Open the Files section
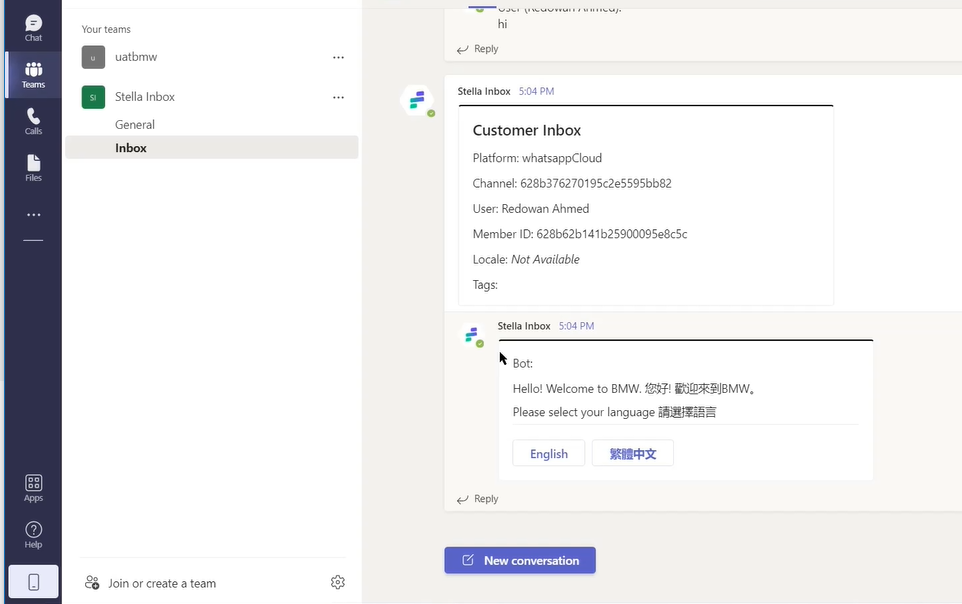Viewport: 962px width, 604px height. pyautogui.click(x=33, y=168)
